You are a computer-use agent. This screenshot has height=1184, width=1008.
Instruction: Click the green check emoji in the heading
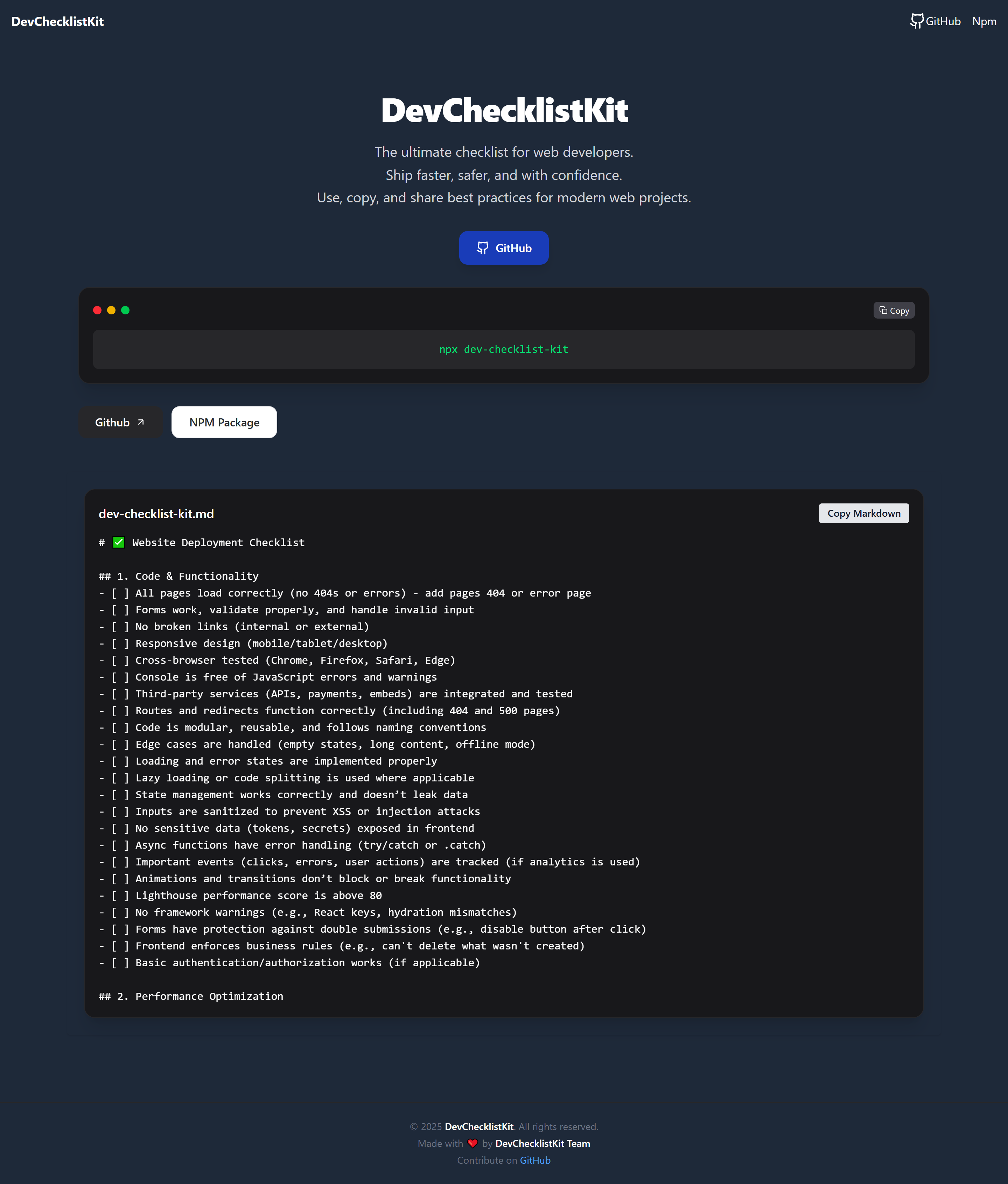click(119, 542)
